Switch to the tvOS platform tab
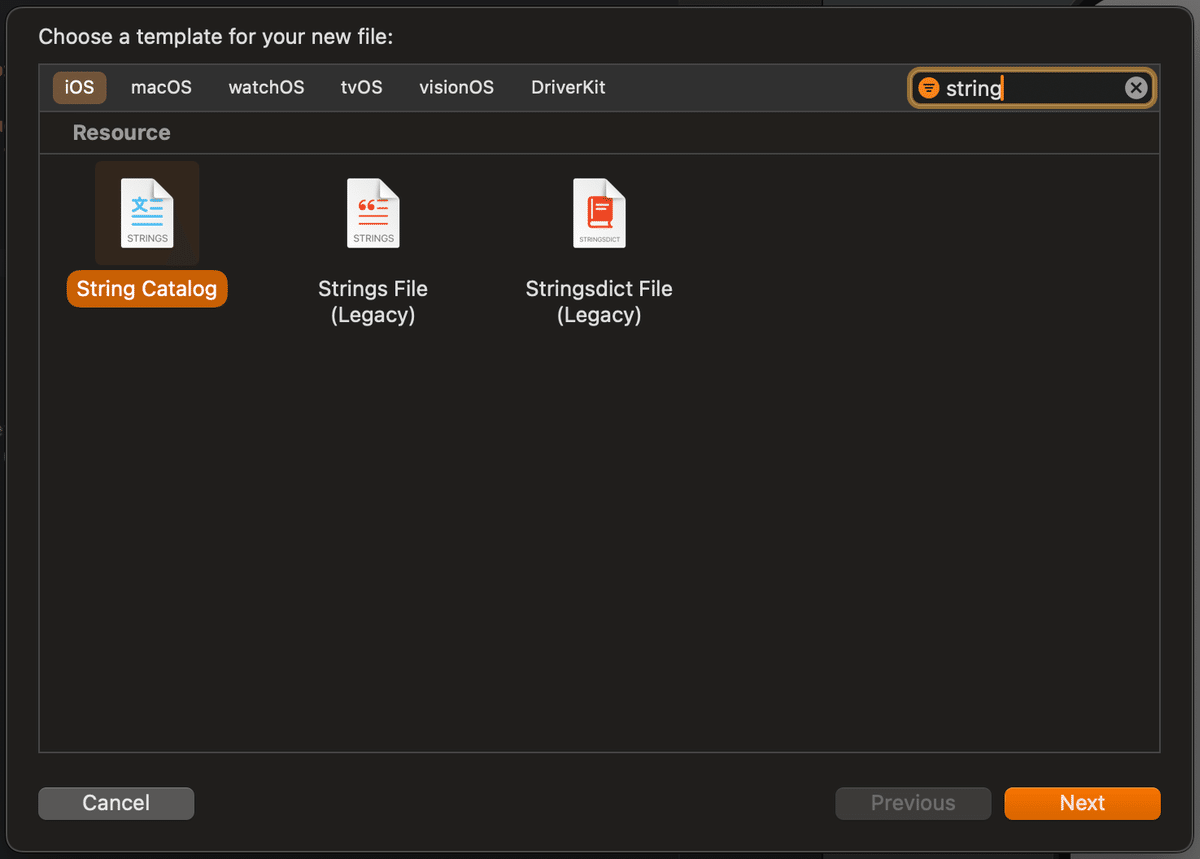 [x=361, y=87]
